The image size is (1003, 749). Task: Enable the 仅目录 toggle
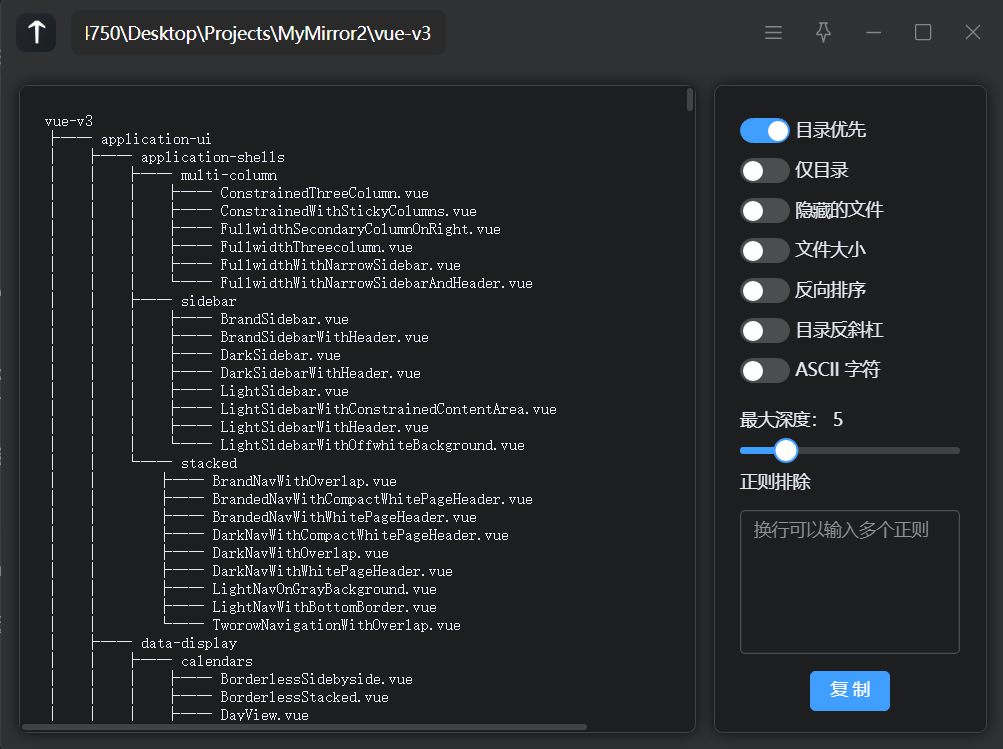[765, 171]
